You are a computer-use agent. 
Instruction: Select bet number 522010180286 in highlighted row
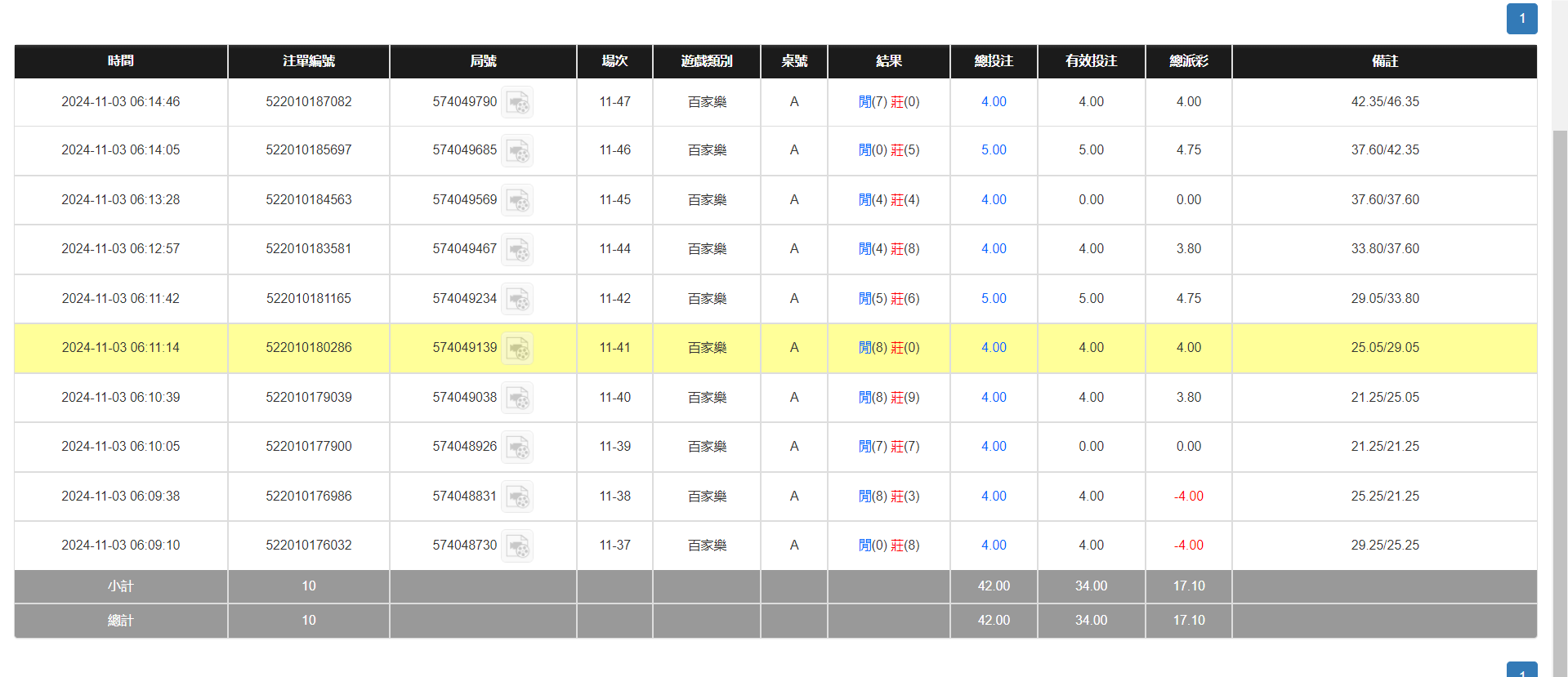coord(308,348)
